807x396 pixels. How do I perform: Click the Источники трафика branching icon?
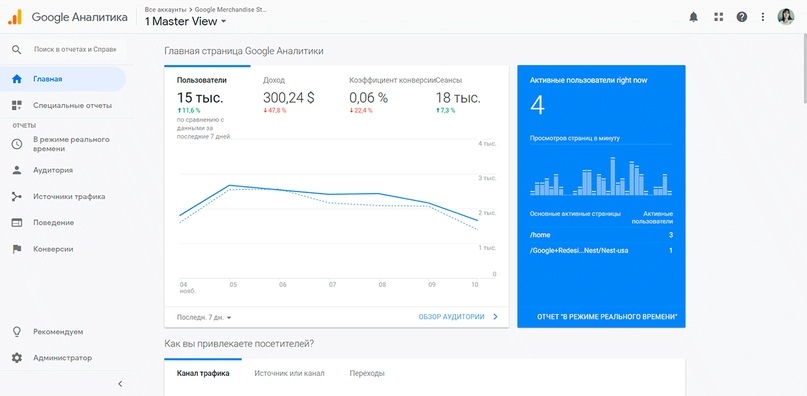coord(17,197)
